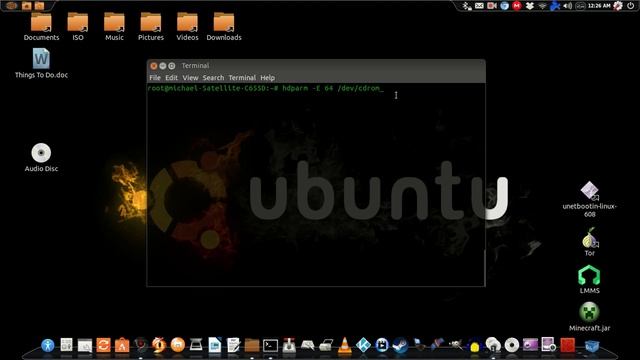640x360 pixels.
Task: Open the trash bin in the dock
Action: coord(591,346)
